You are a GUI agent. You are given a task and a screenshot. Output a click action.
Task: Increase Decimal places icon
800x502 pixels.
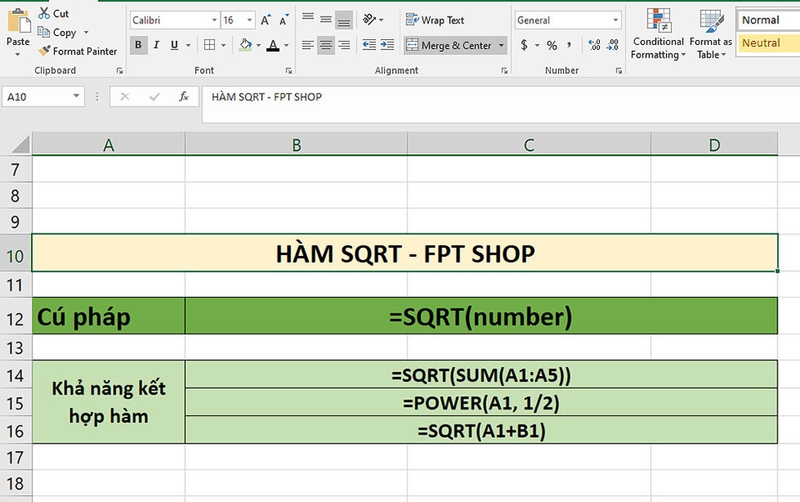594,45
